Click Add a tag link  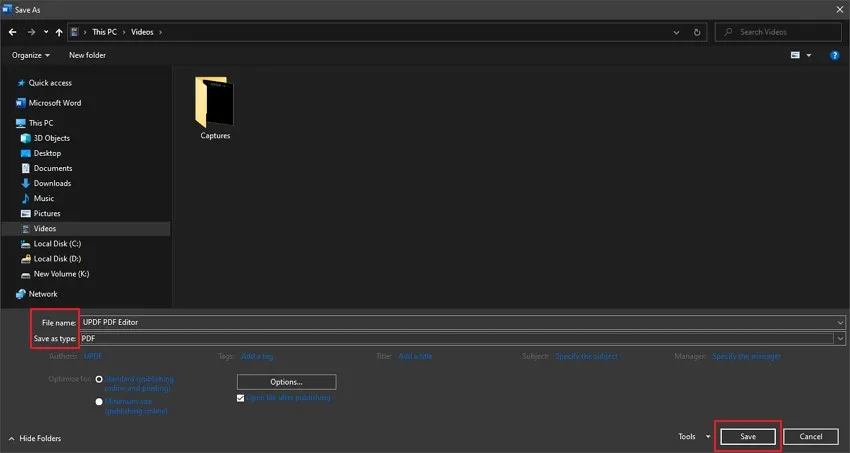pos(257,357)
